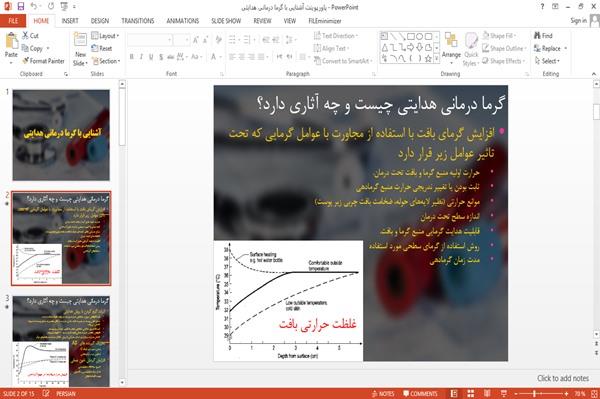Click the Find binoculars icon
Image resolution: width=600 pixels, height=399 pixels.
pyautogui.click(x=537, y=36)
